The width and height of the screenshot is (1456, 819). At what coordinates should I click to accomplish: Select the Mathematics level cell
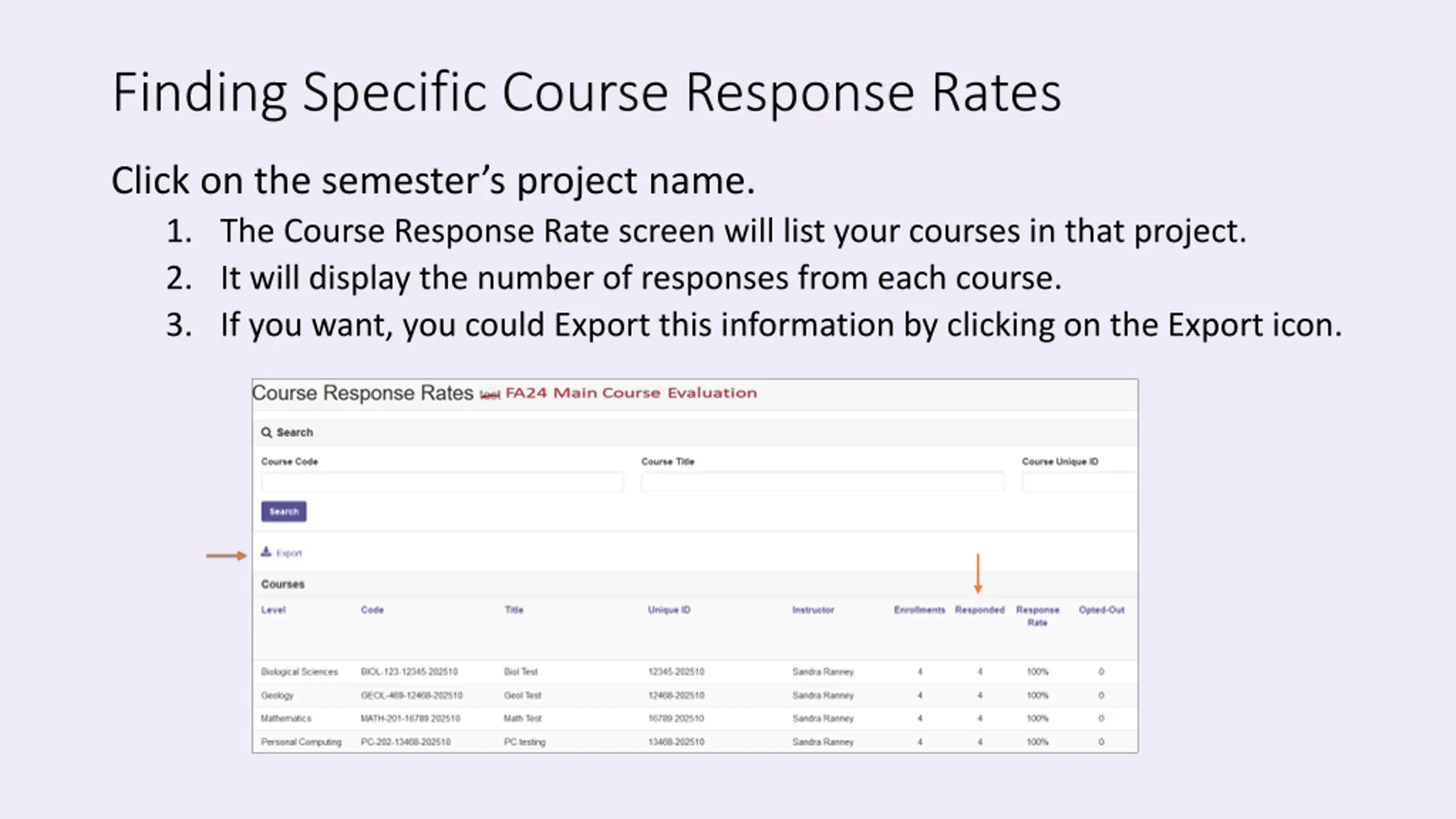pos(286,718)
